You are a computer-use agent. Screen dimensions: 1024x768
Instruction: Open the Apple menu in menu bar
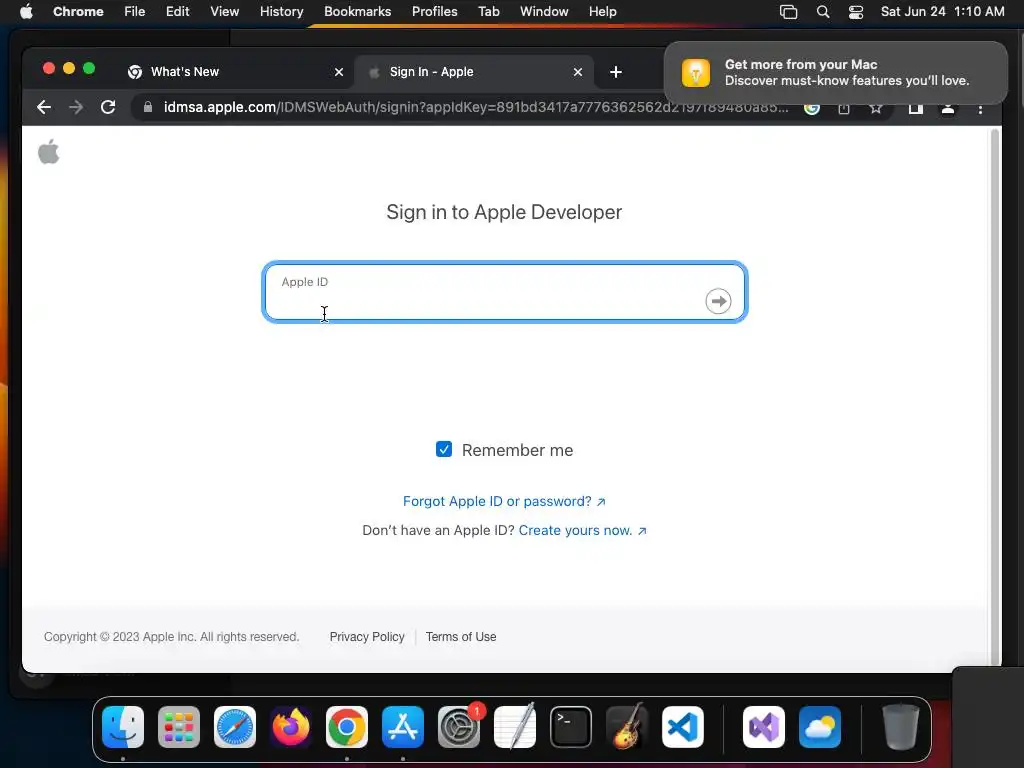pos(26,12)
